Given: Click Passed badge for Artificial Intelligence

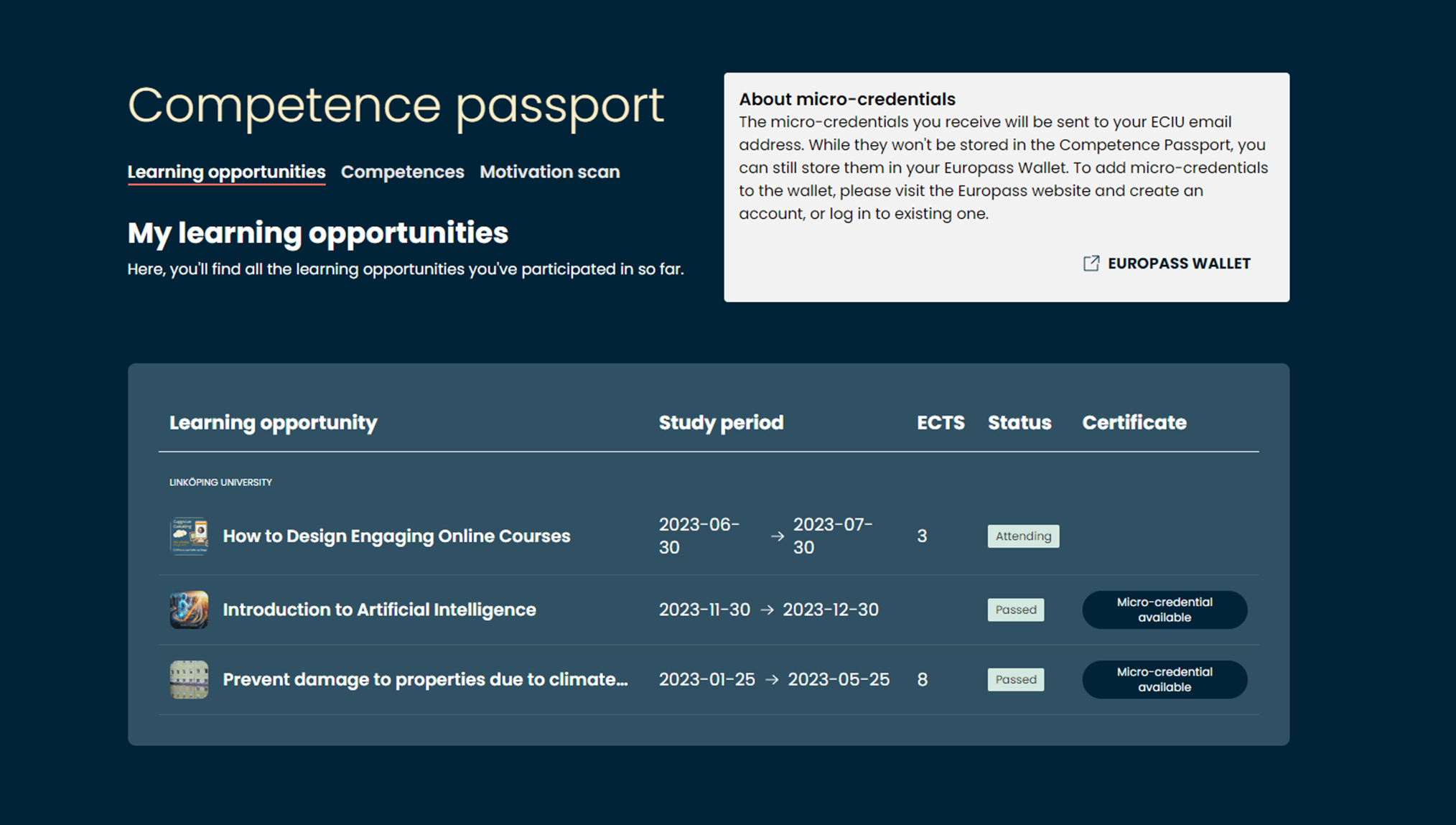Looking at the screenshot, I should tap(1015, 610).
